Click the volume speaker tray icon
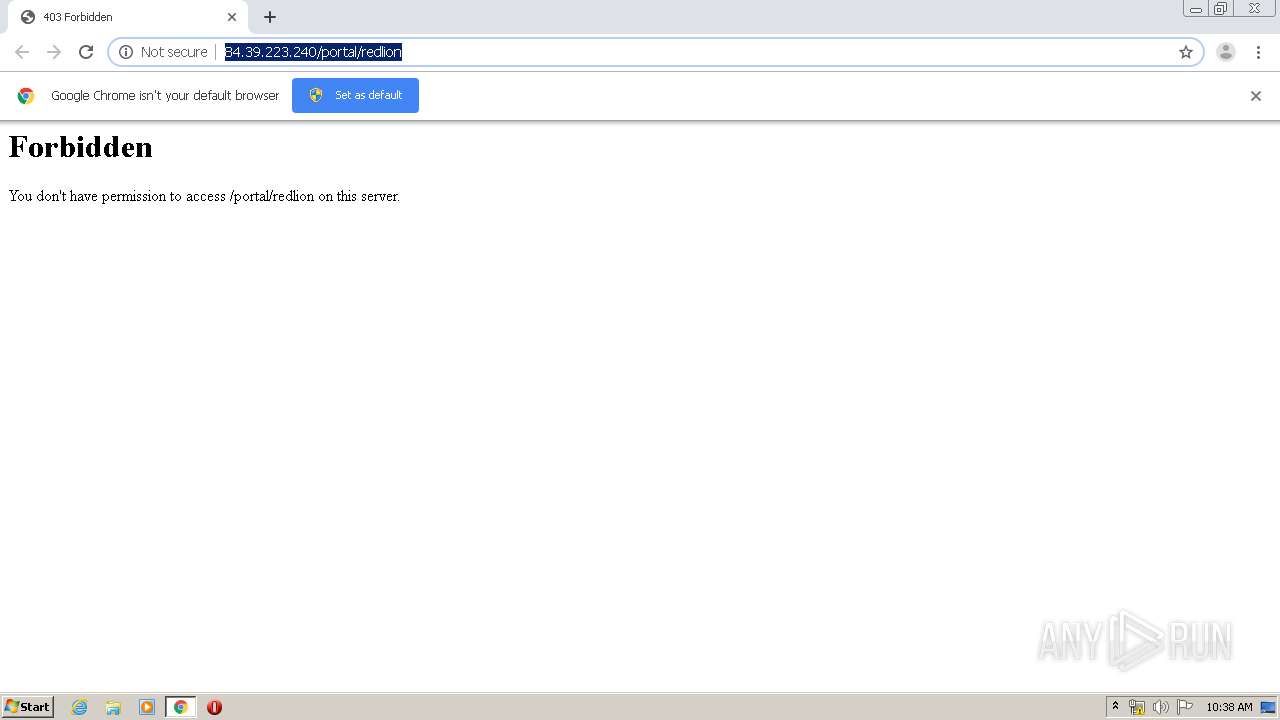The height and width of the screenshot is (720, 1280). pyautogui.click(x=1160, y=707)
